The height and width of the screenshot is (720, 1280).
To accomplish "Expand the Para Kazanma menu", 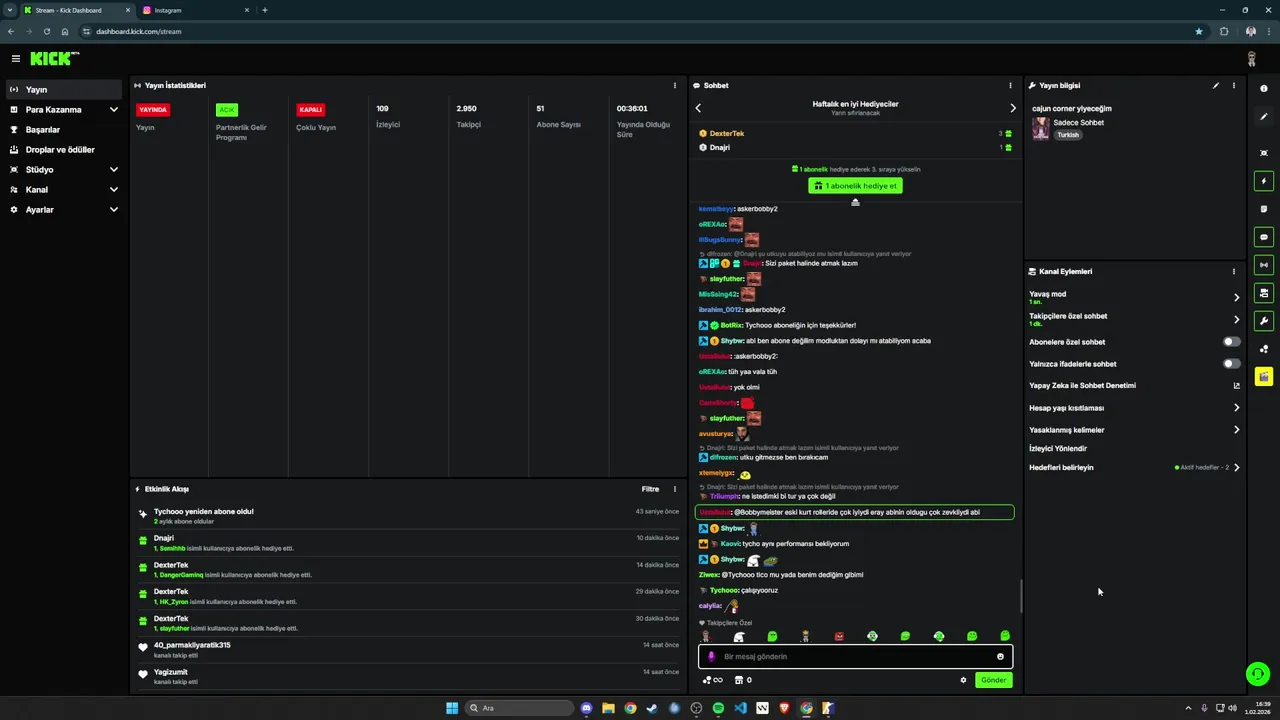I will tap(64, 109).
